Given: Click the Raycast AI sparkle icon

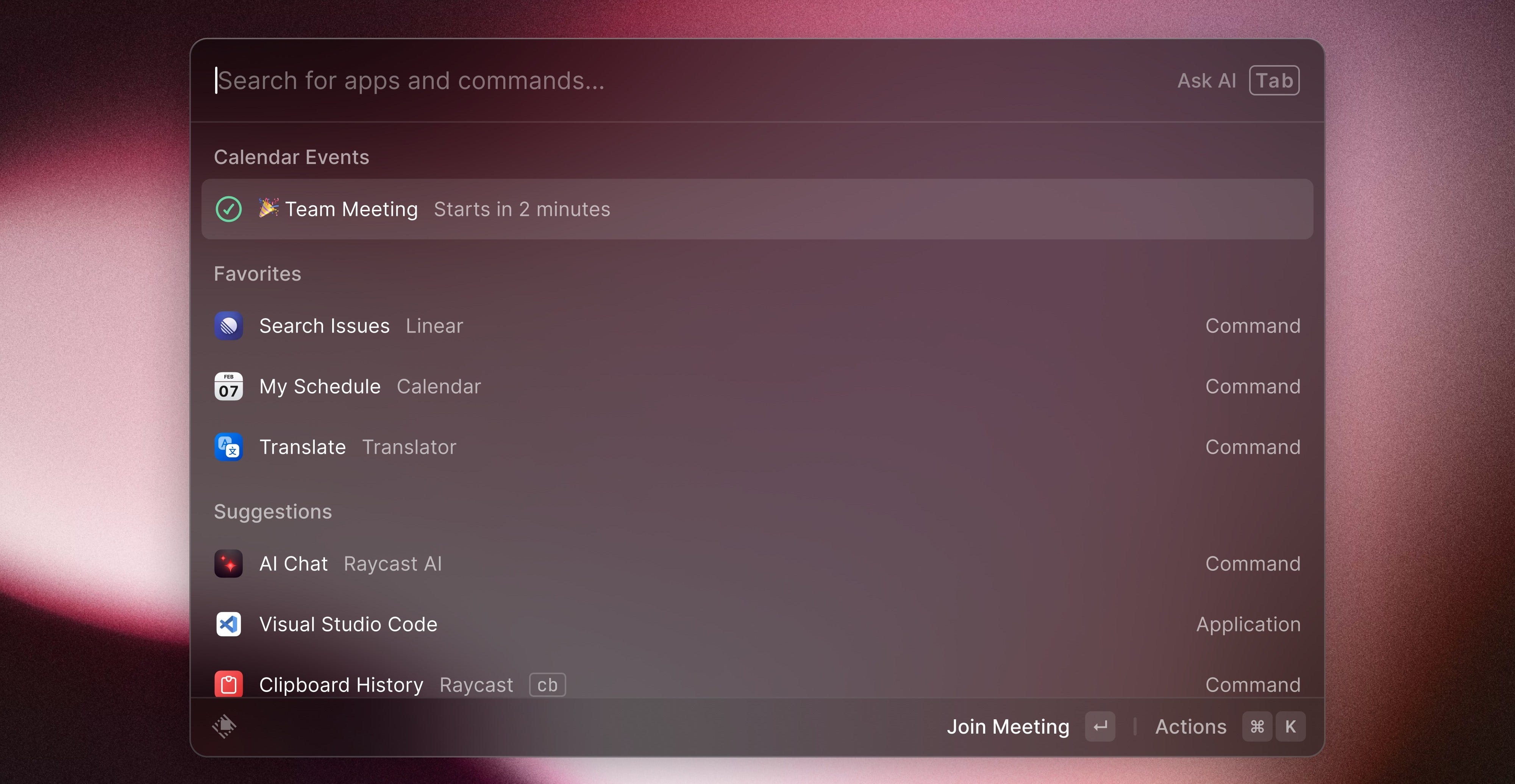Looking at the screenshot, I should [228, 564].
